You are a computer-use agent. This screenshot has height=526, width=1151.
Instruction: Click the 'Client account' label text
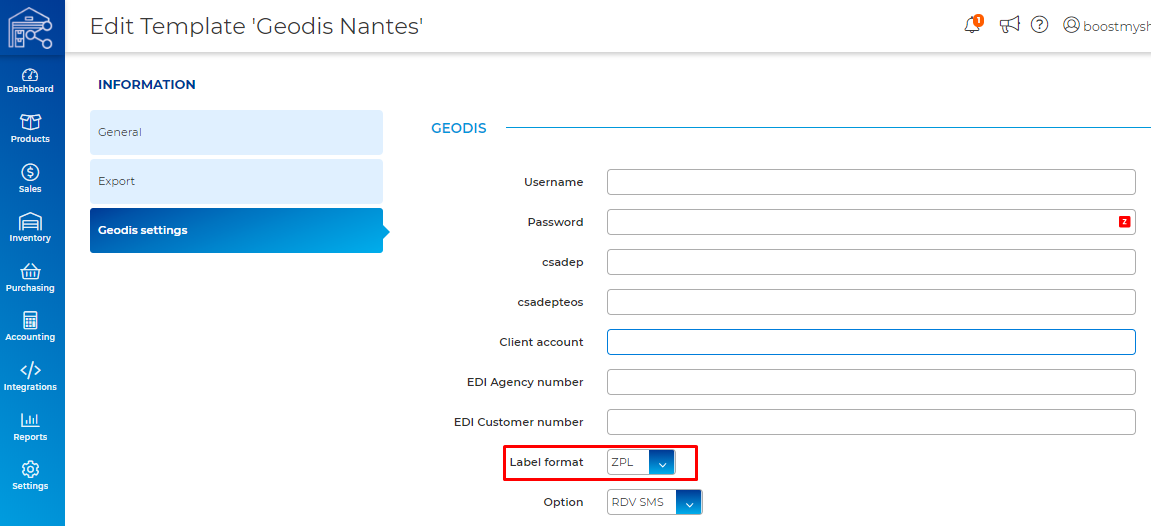(x=542, y=342)
